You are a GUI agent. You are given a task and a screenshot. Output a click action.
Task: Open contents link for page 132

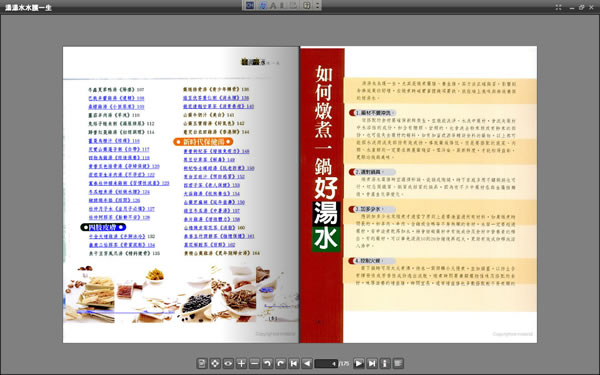(122, 236)
